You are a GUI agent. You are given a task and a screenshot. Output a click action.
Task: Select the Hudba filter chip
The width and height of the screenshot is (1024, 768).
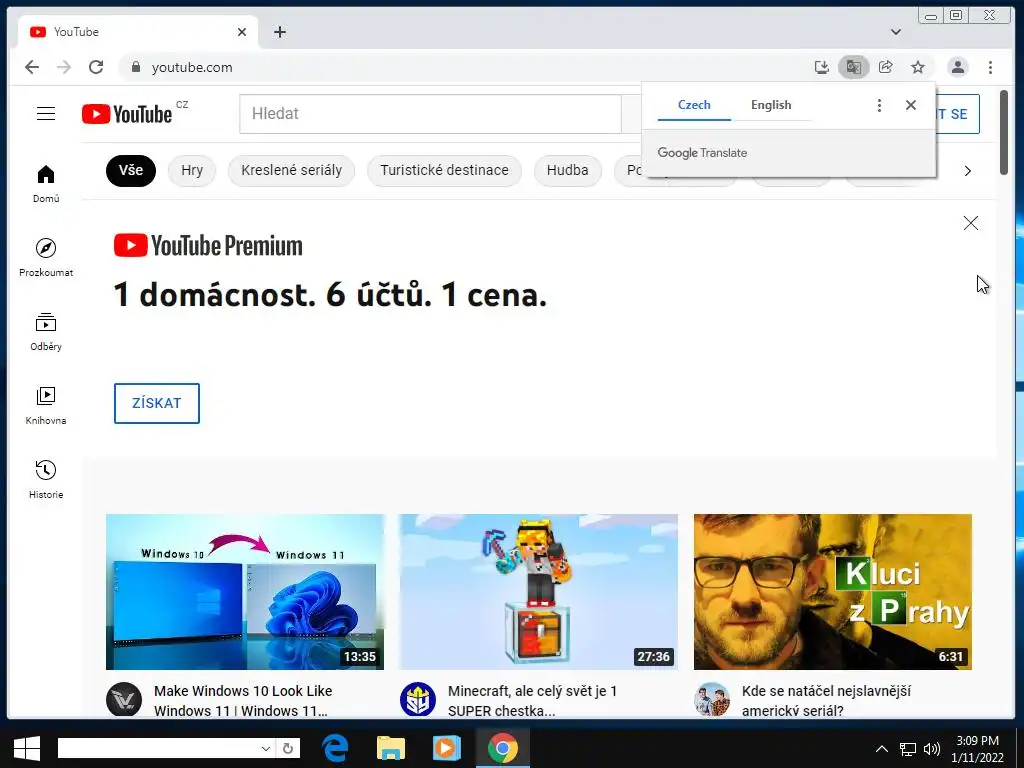point(568,170)
